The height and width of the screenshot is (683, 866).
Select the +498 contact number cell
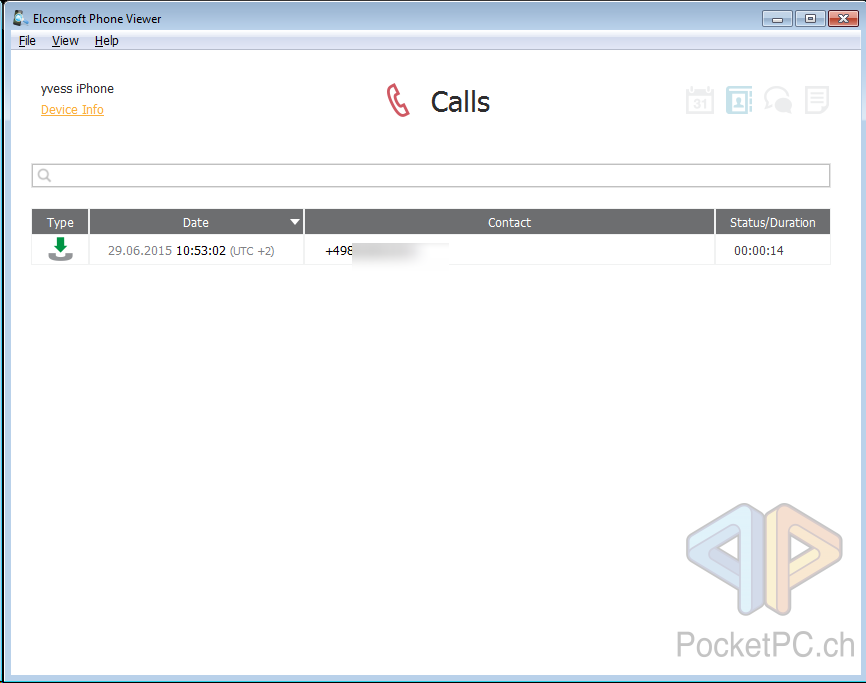click(509, 250)
